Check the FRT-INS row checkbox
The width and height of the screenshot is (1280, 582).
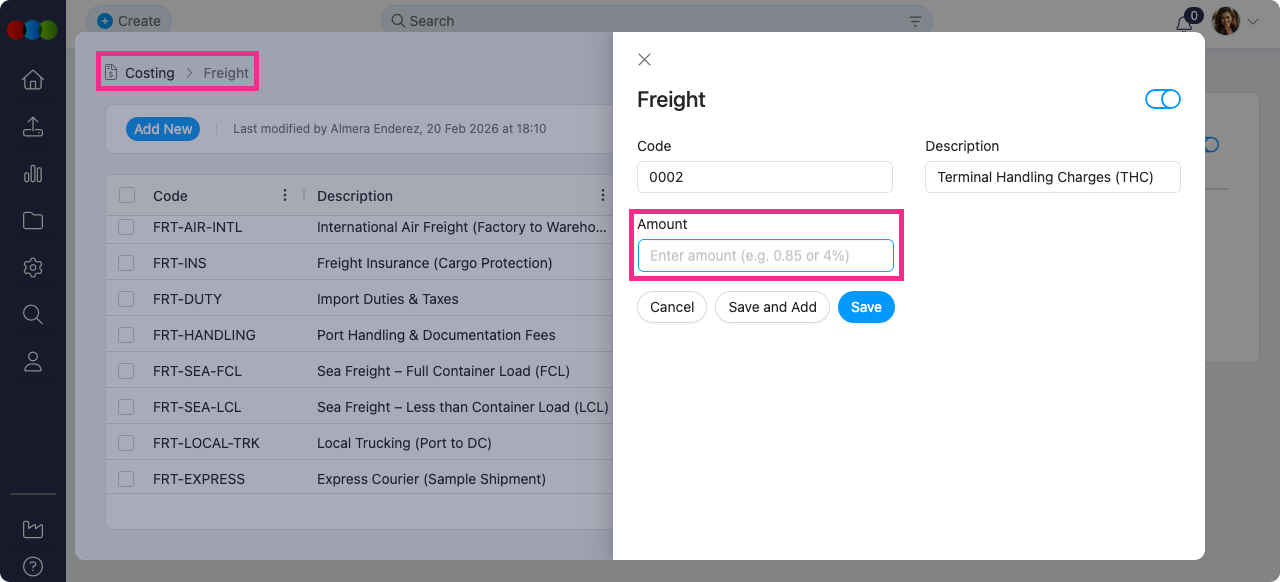coord(126,263)
